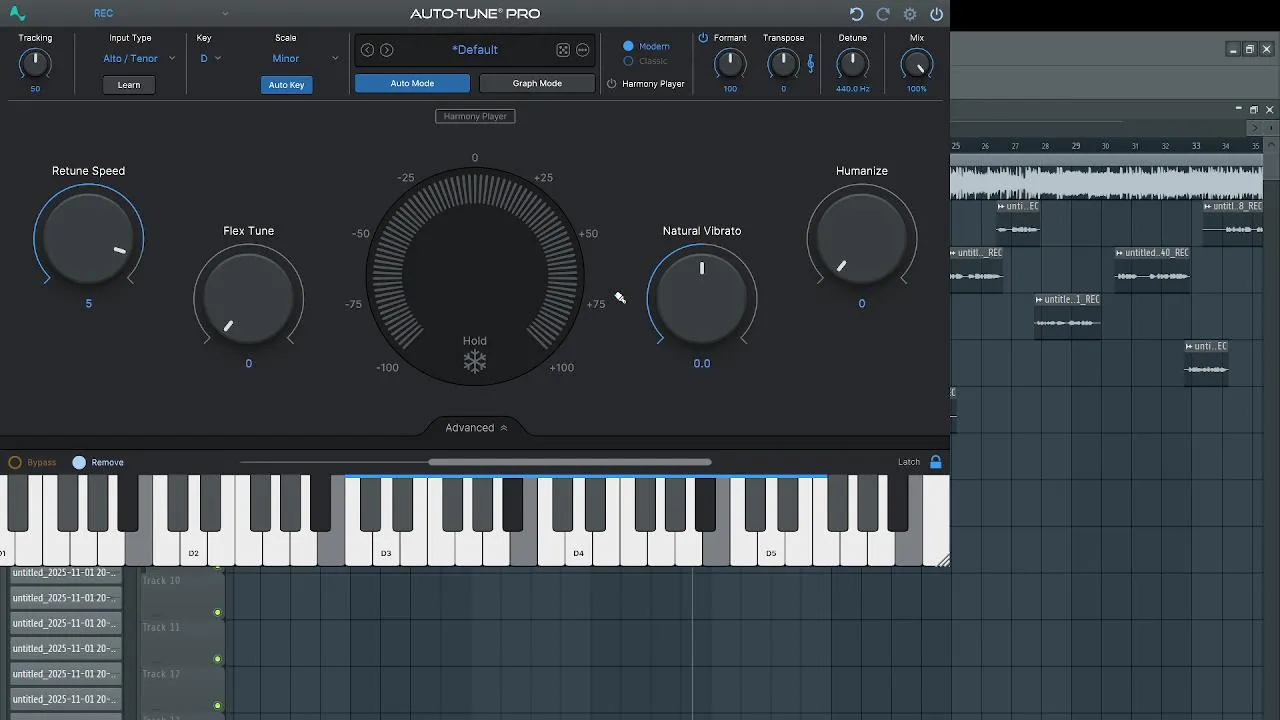Click the Transpose knob
The width and height of the screenshot is (1280, 720).
tap(783, 64)
